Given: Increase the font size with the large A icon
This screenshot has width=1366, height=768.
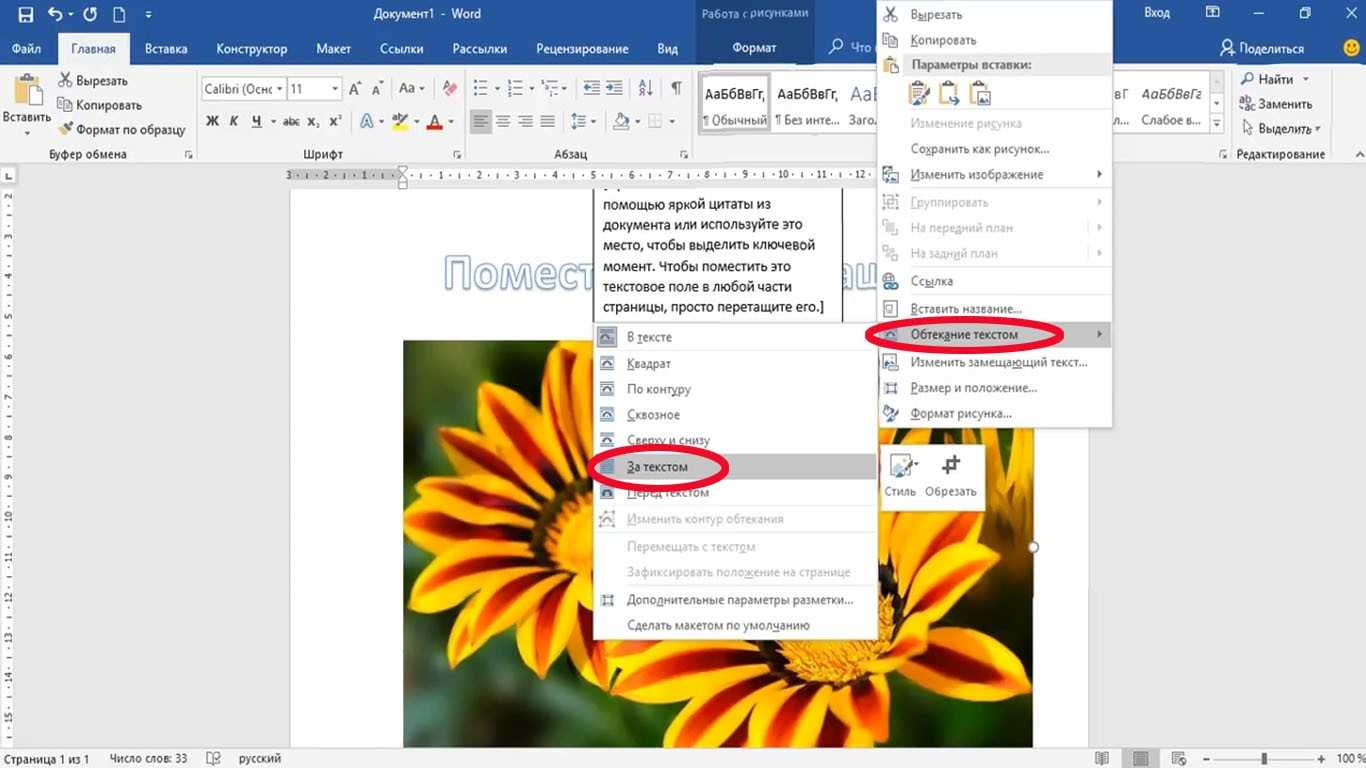Looking at the screenshot, I should [356, 89].
